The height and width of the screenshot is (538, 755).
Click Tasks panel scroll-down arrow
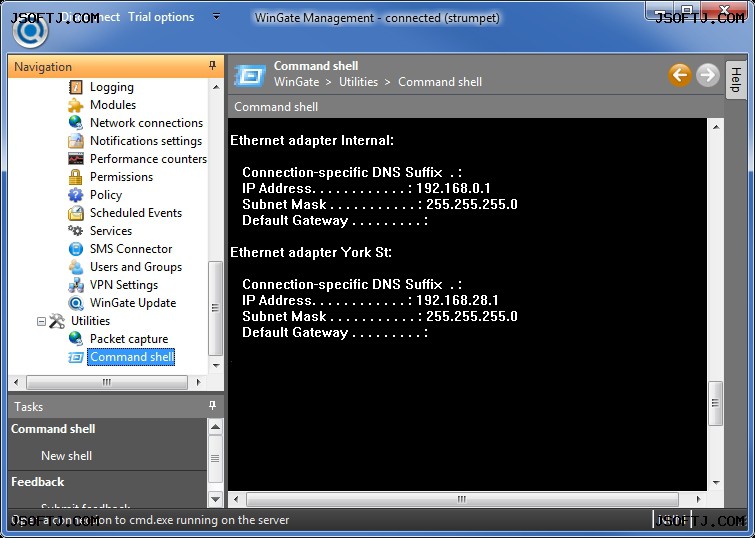point(215,499)
